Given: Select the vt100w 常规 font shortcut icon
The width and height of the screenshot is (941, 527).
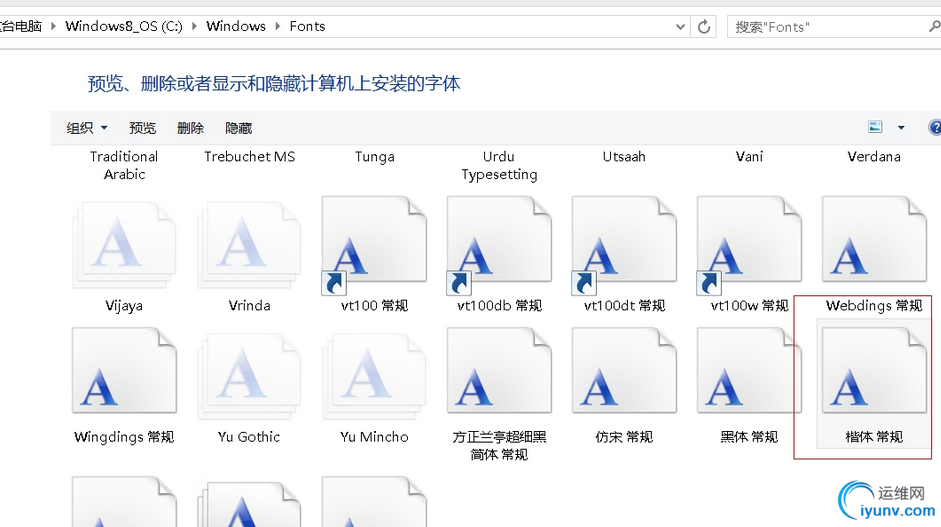Looking at the screenshot, I should pyautogui.click(x=749, y=245).
